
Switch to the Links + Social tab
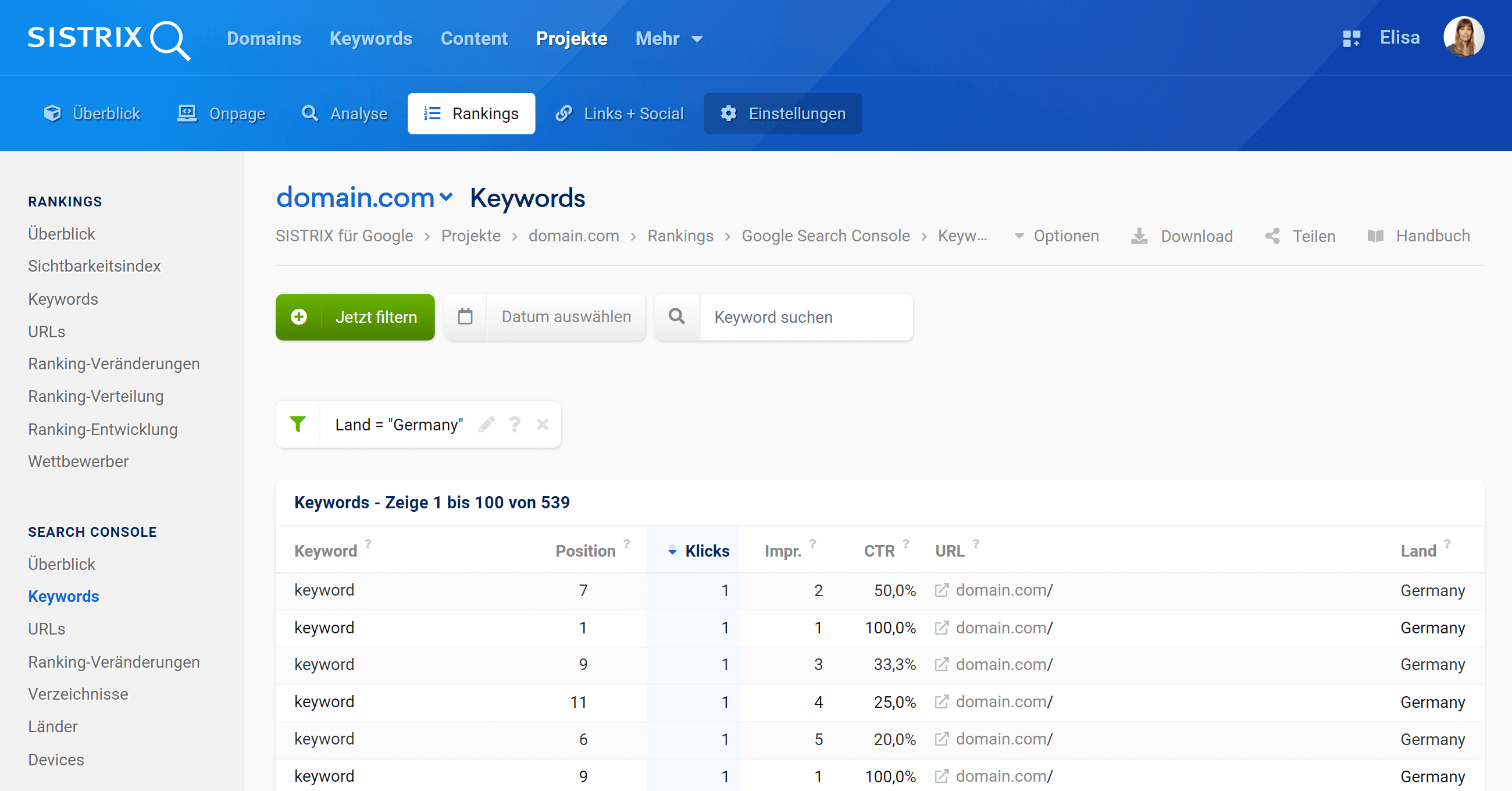(x=619, y=113)
